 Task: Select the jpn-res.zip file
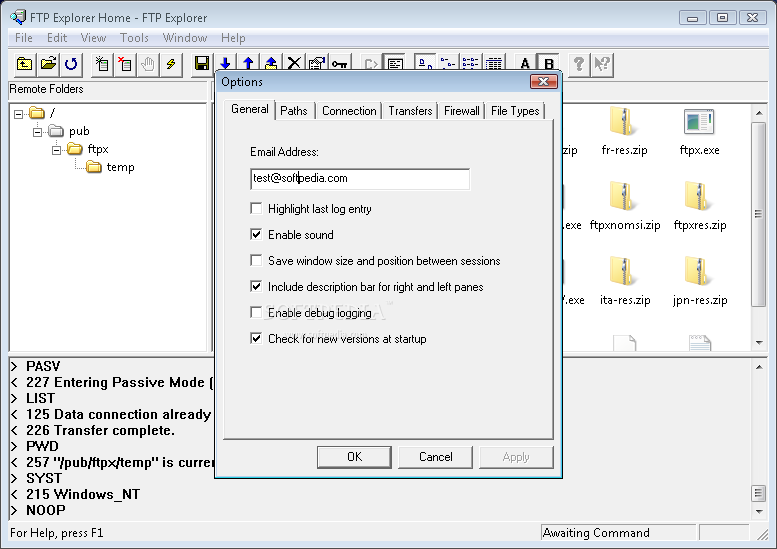pyautogui.click(x=700, y=281)
